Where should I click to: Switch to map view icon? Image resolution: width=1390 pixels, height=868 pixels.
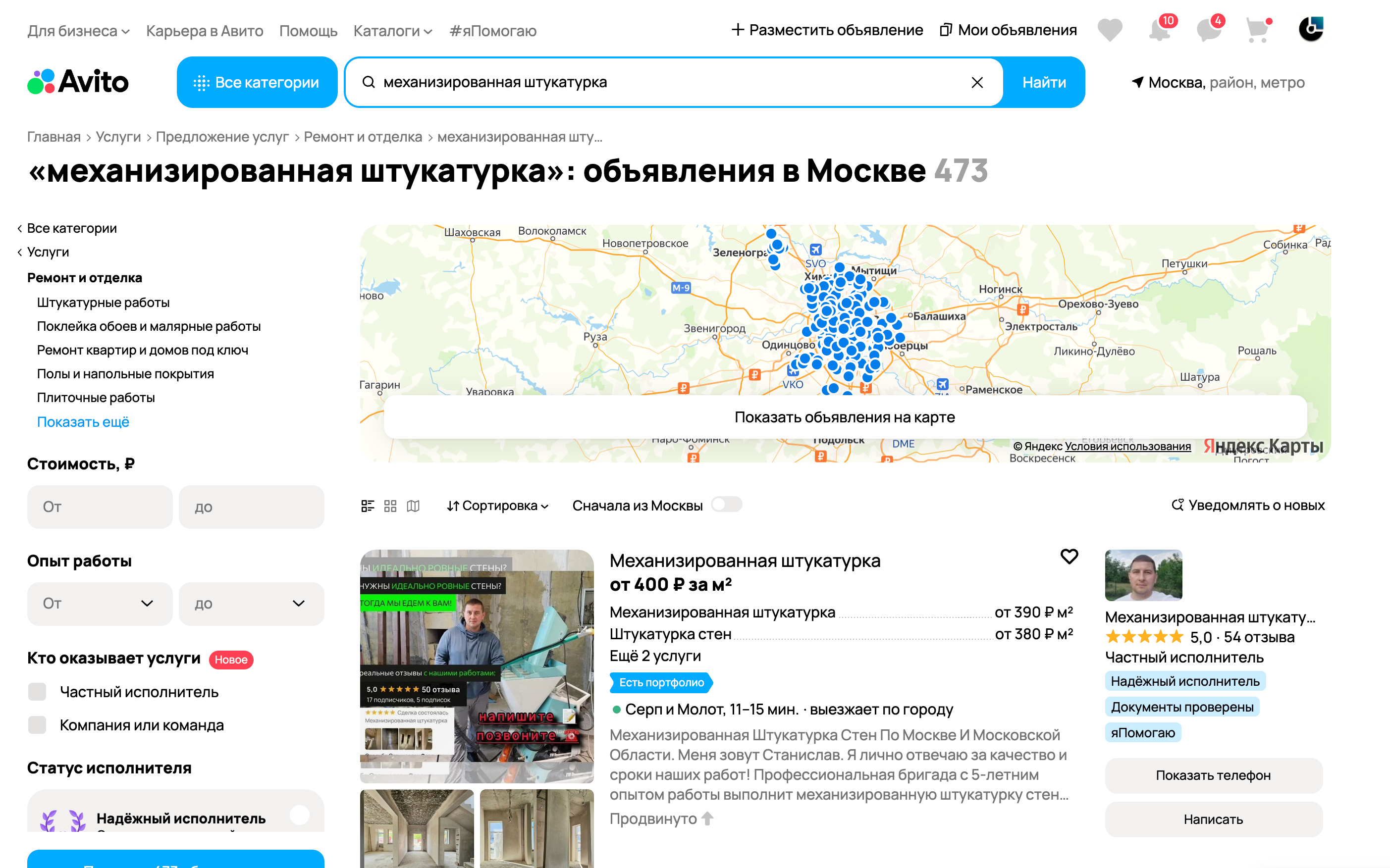(413, 506)
